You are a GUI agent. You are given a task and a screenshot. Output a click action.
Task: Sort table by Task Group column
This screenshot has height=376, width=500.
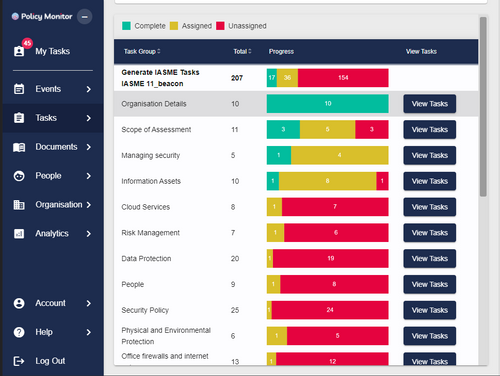point(142,51)
